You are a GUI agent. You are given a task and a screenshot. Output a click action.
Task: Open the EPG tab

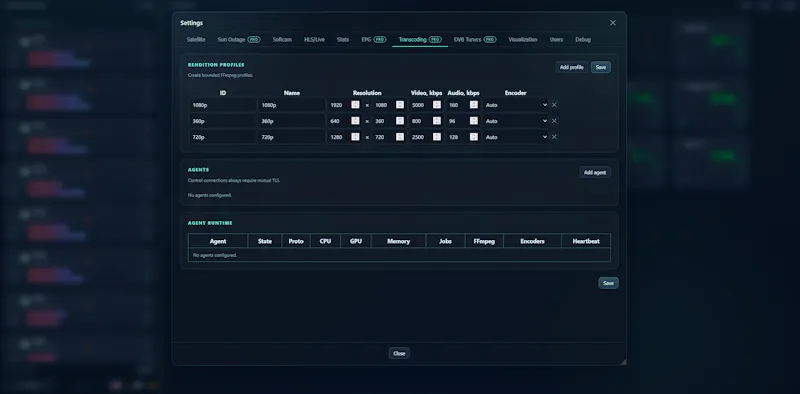(x=373, y=39)
